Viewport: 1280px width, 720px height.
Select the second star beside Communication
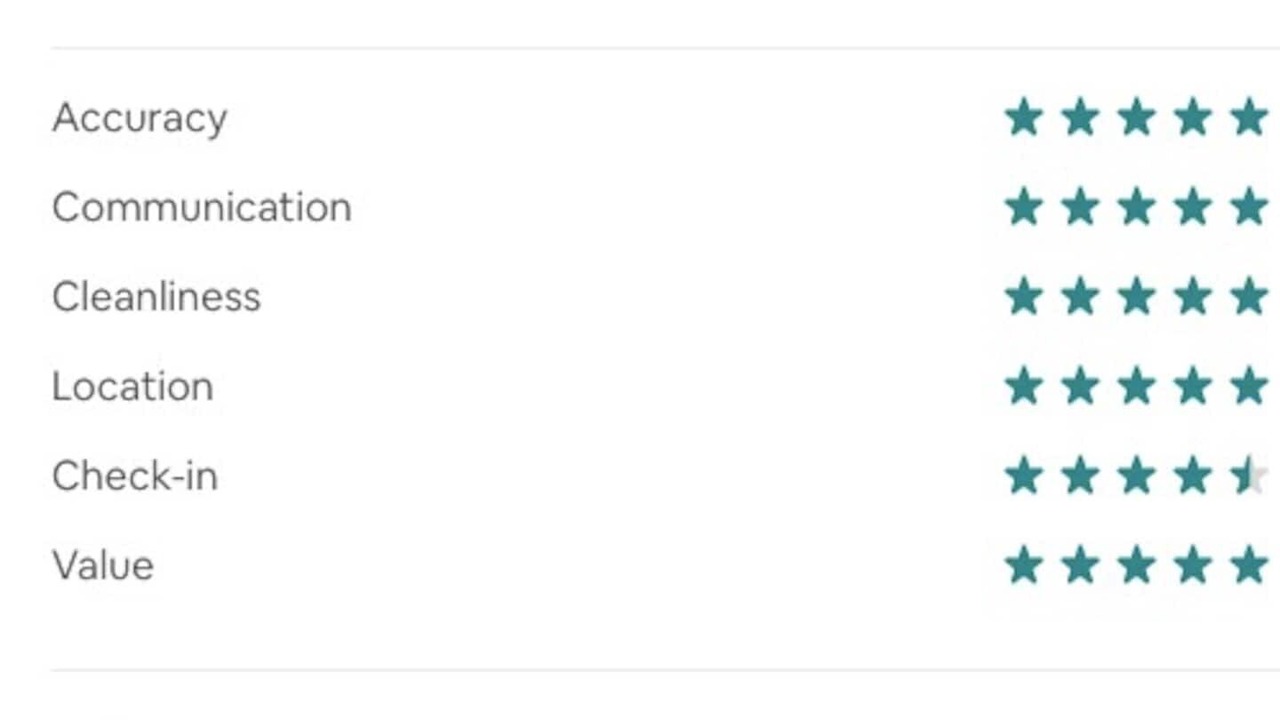coord(1080,208)
